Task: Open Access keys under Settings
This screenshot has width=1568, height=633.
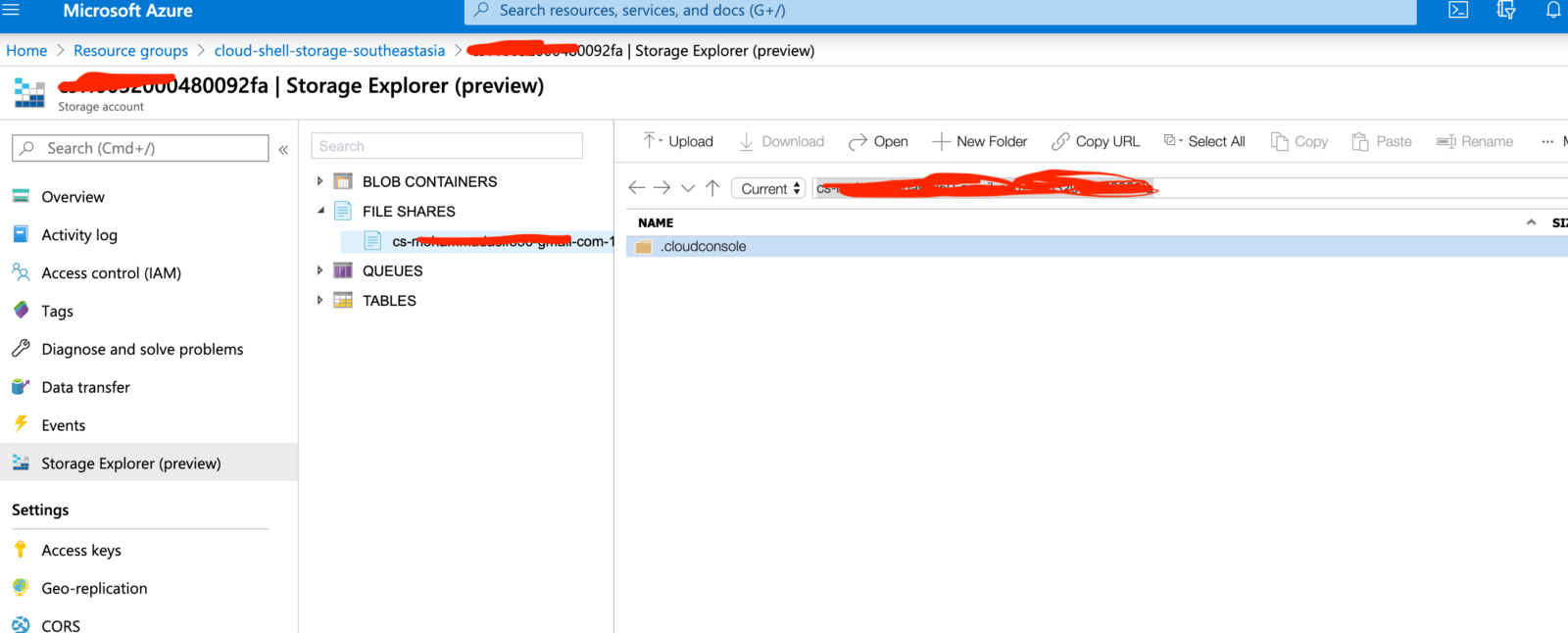Action: [x=81, y=551]
